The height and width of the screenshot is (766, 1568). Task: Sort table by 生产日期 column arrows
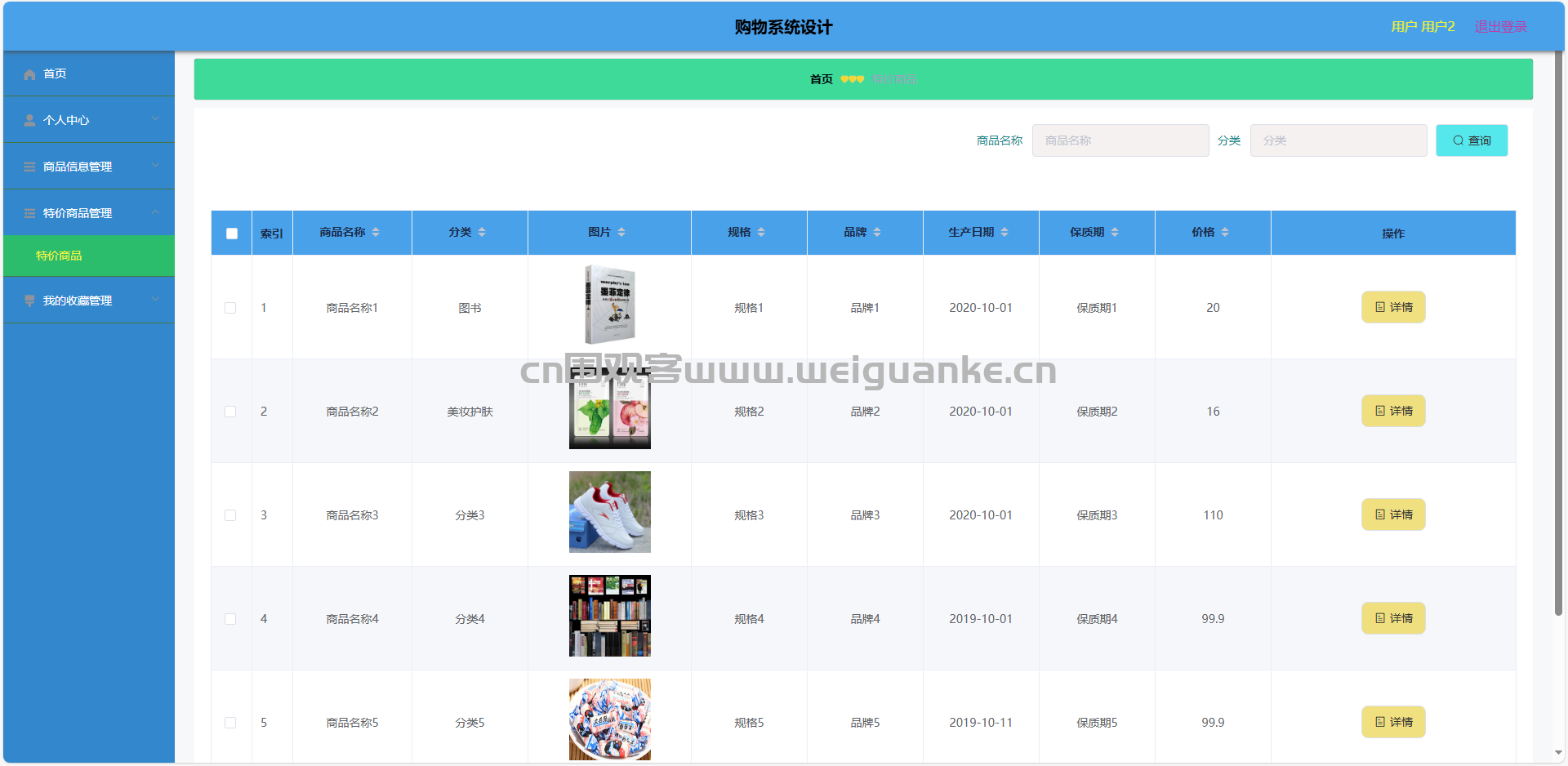click(x=1004, y=233)
